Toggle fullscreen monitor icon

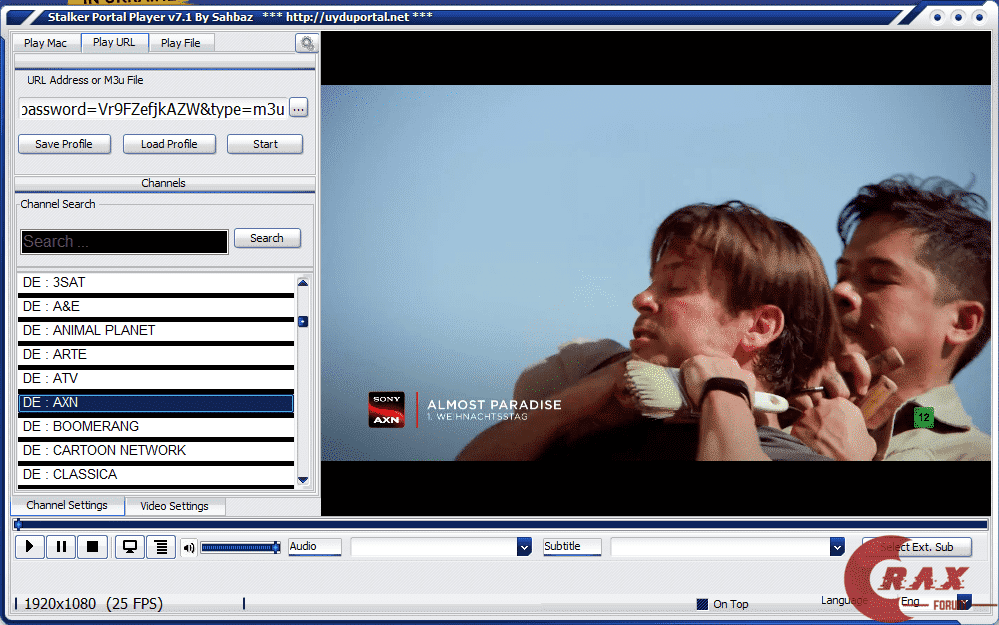click(x=130, y=547)
